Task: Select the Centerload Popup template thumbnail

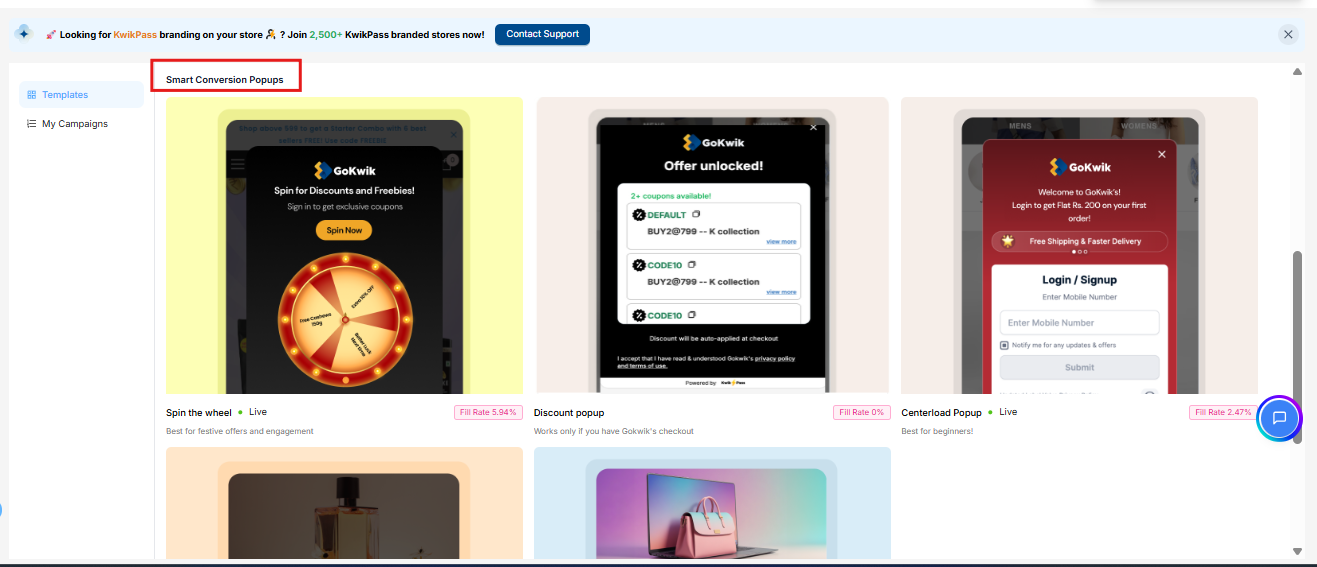Action: coord(1079,245)
